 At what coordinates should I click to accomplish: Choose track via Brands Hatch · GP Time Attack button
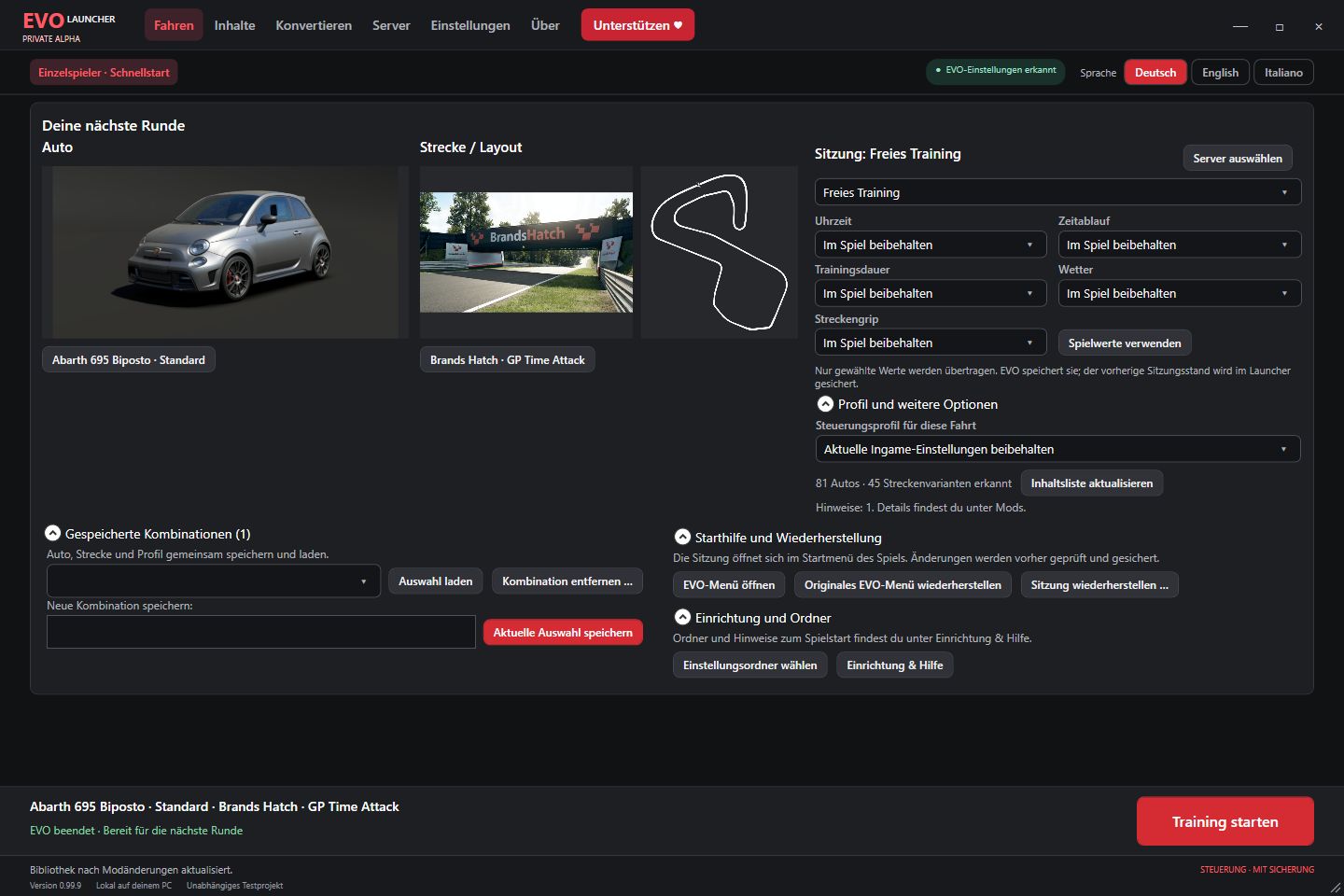[x=507, y=360]
